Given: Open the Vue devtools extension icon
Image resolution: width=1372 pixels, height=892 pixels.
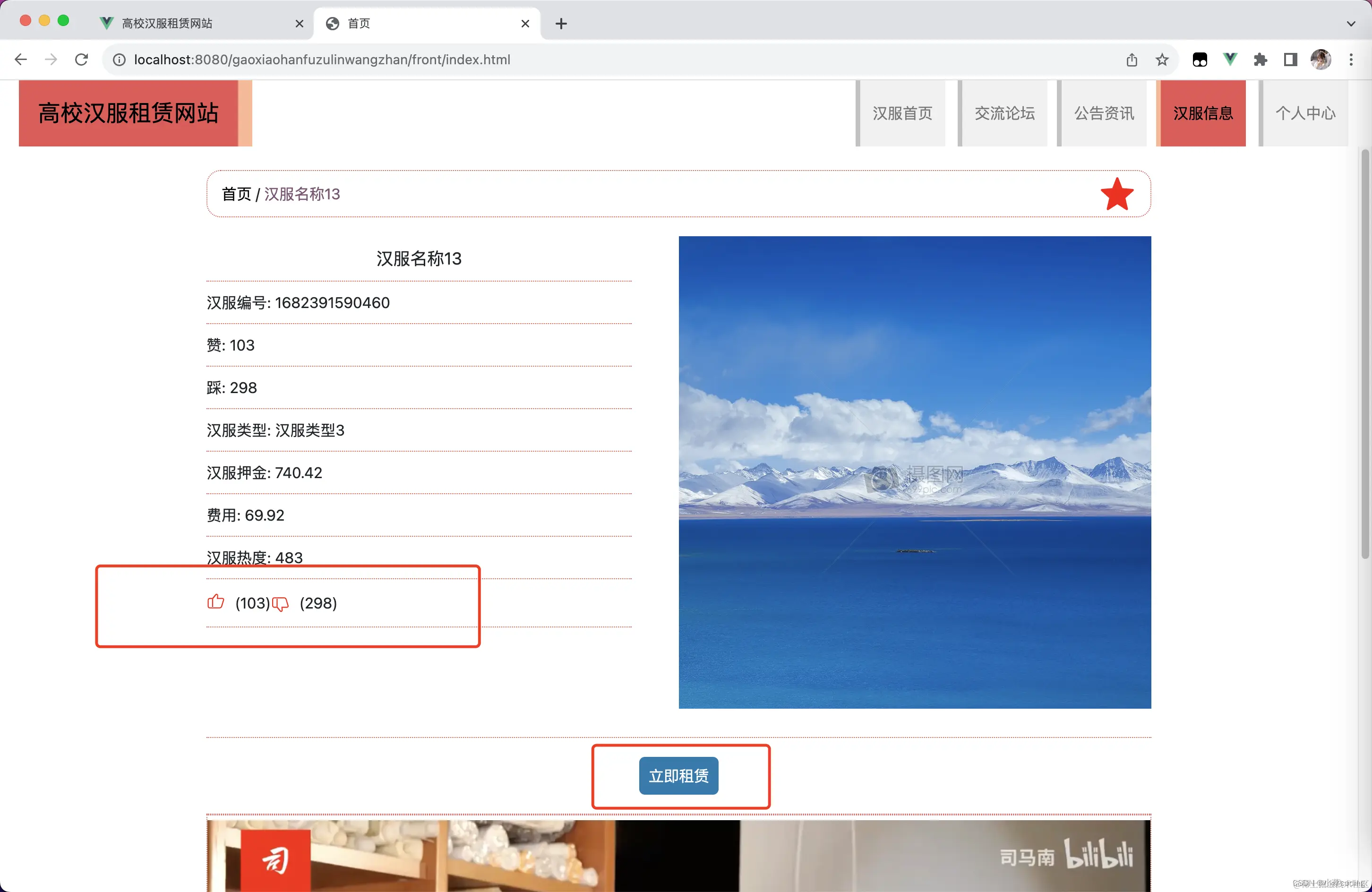Looking at the screenshot, I should 1230,60.
